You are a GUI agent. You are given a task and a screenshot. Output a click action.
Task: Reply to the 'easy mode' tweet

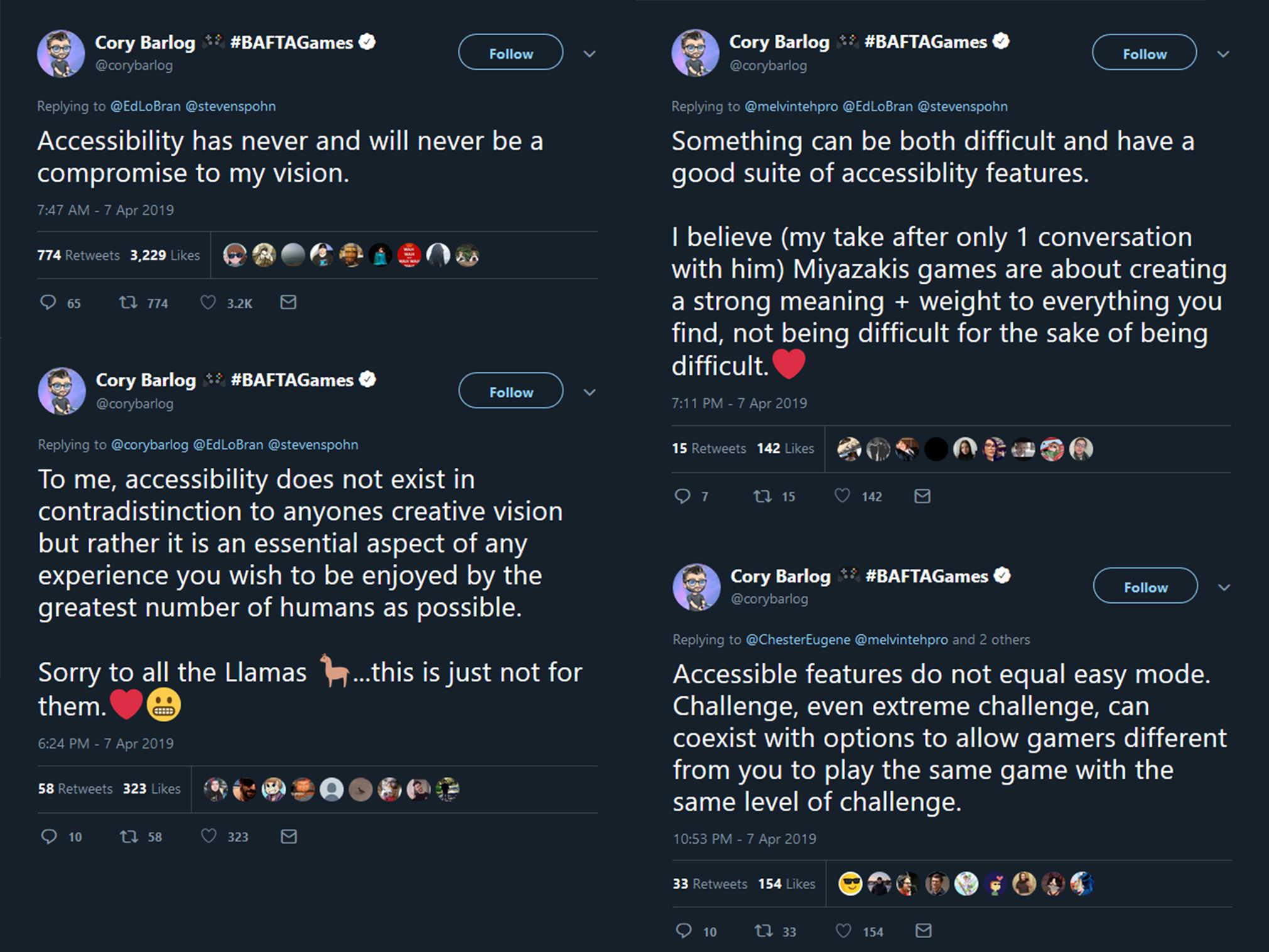(x=684, y=931)
